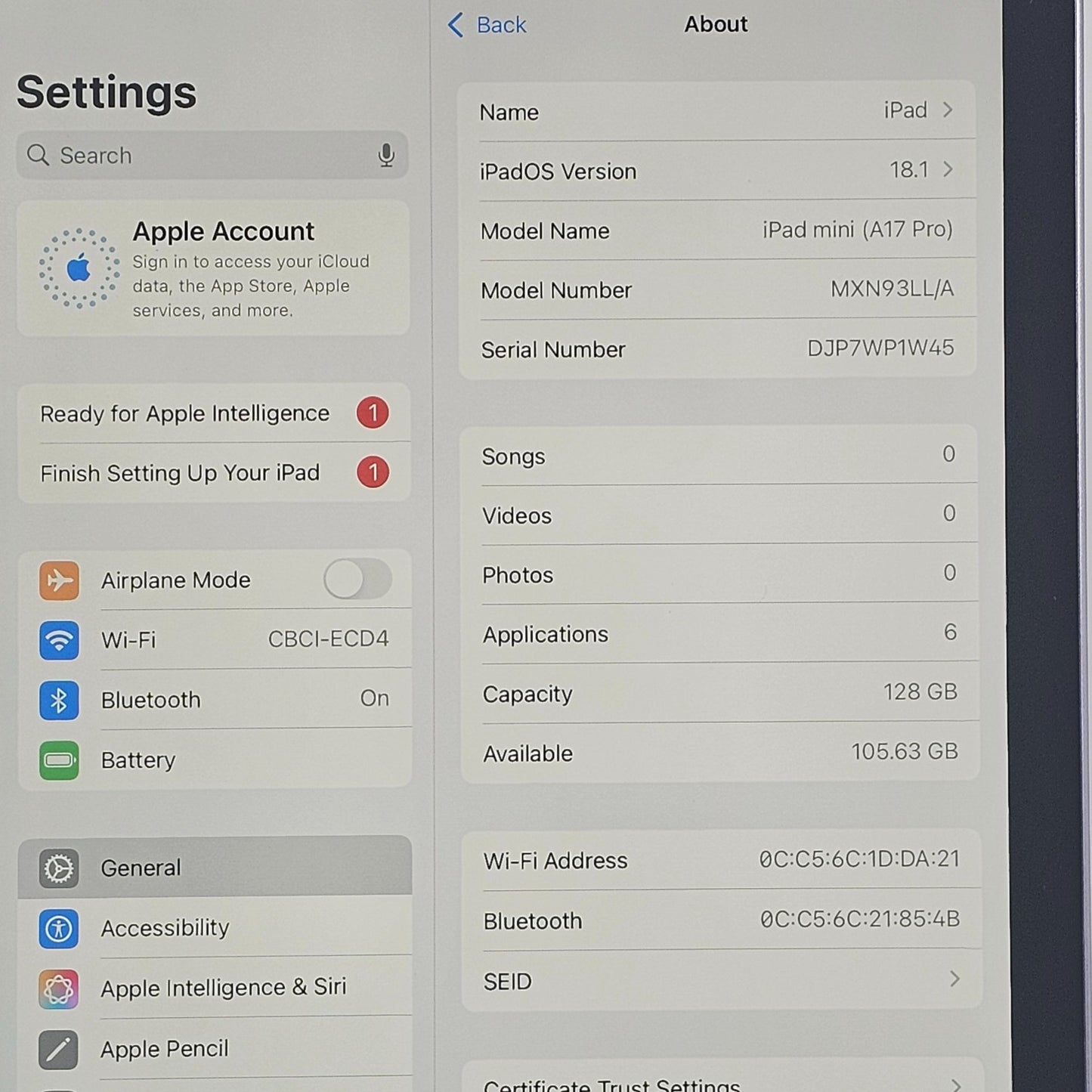The height and width of the screenshot is (1092, 1092).
Task: Tap the Bluetooth icon in sidebar
Action: 59,701
